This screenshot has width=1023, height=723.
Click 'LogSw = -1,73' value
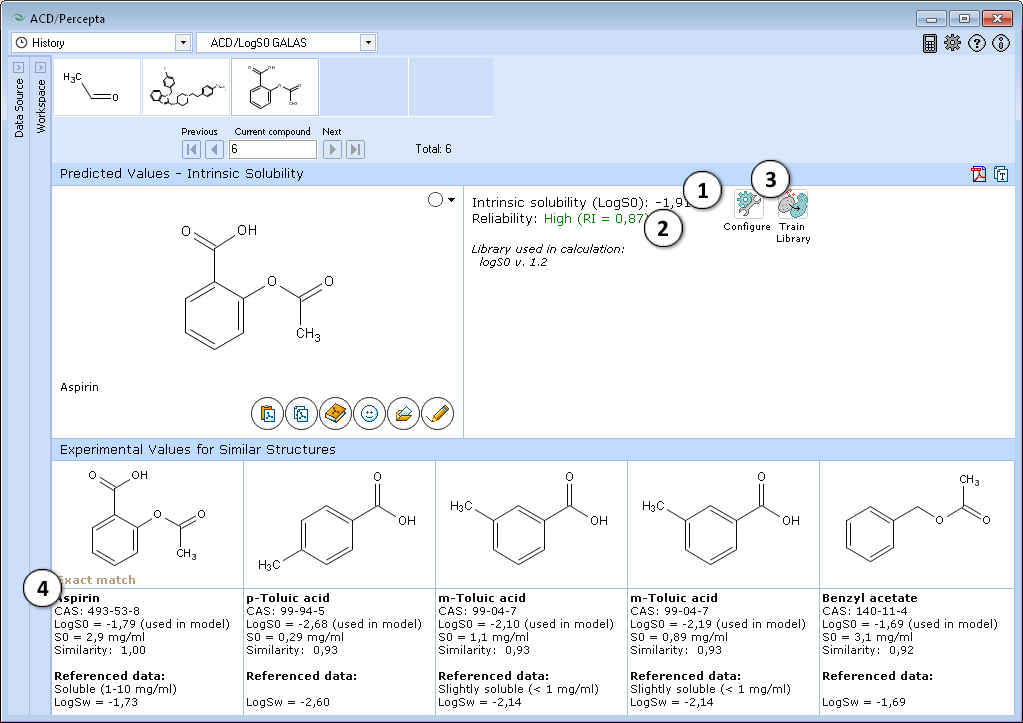tap(96, 702)
